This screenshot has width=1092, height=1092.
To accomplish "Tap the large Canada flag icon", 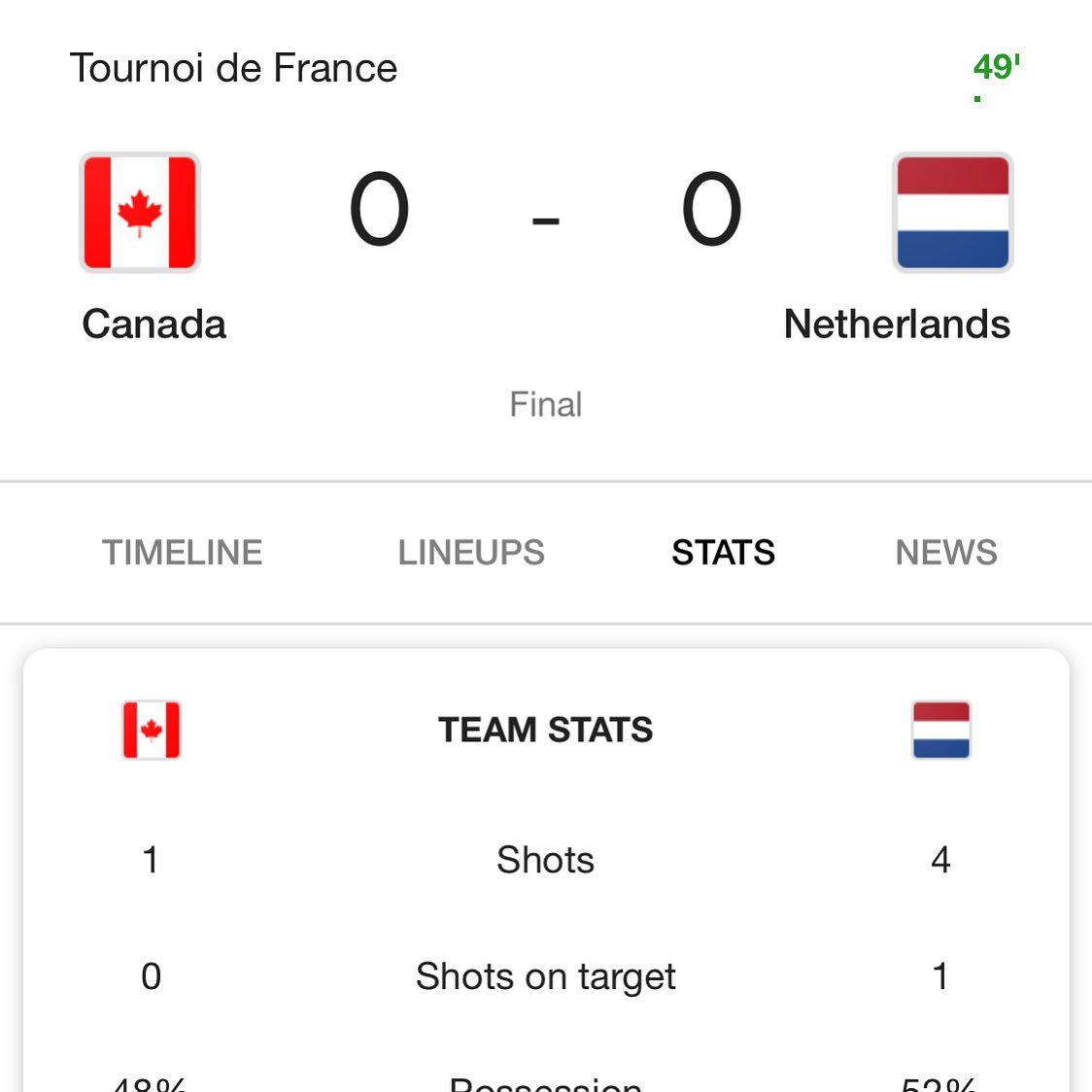I will (x=139, y=213).
